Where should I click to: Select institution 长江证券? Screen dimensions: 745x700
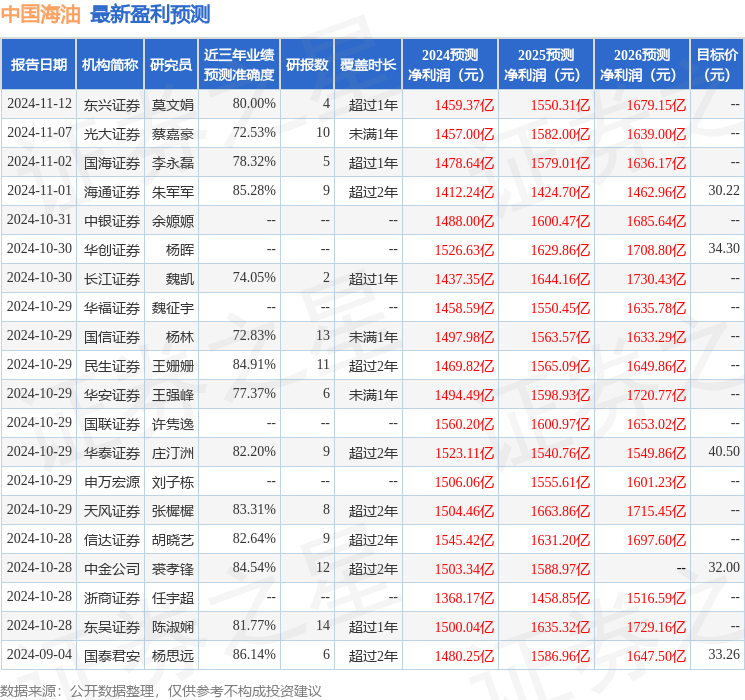[x=112, y=279]
